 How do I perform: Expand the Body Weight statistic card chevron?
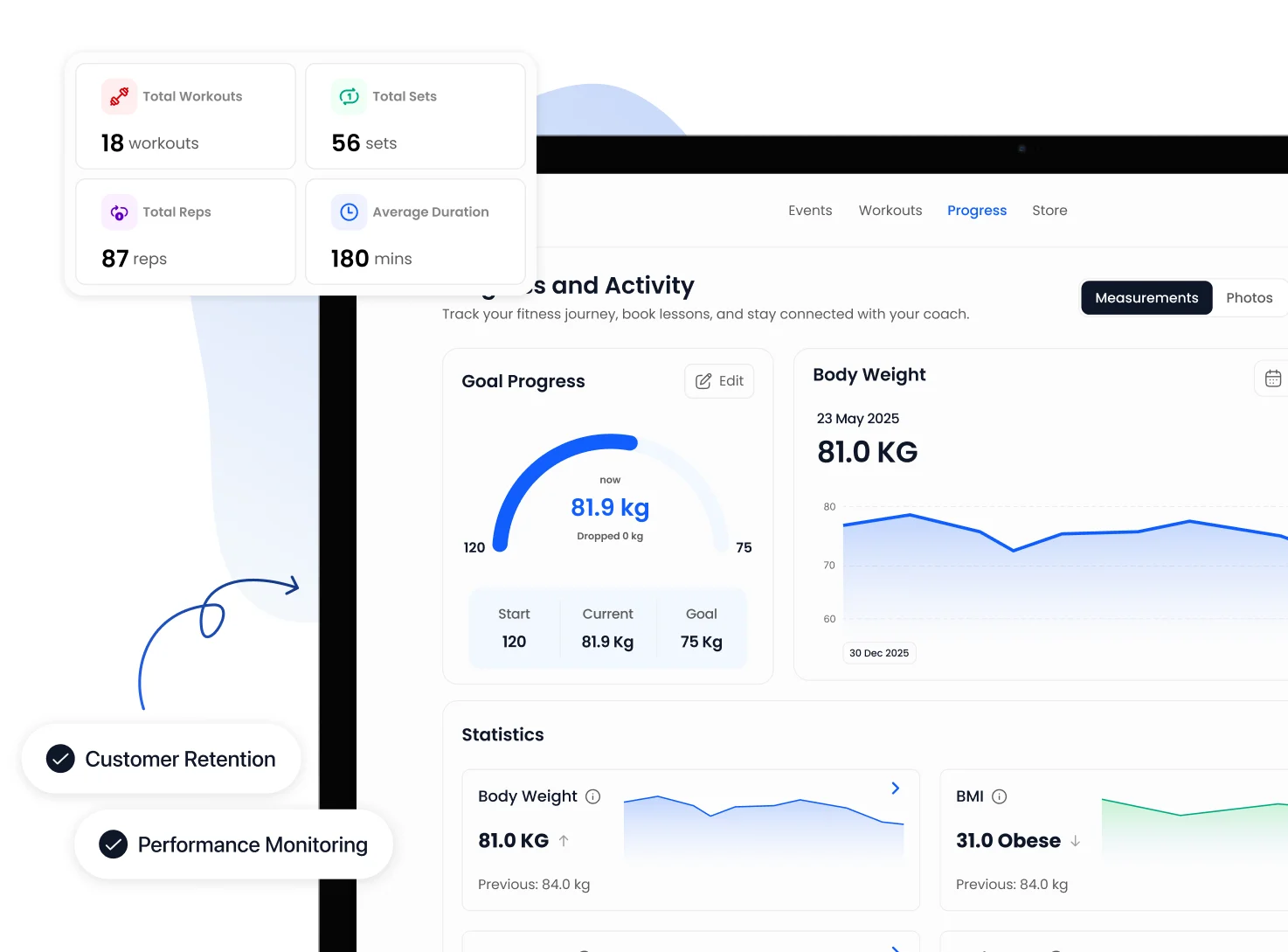pyautogui.click(x=896, y=789)
